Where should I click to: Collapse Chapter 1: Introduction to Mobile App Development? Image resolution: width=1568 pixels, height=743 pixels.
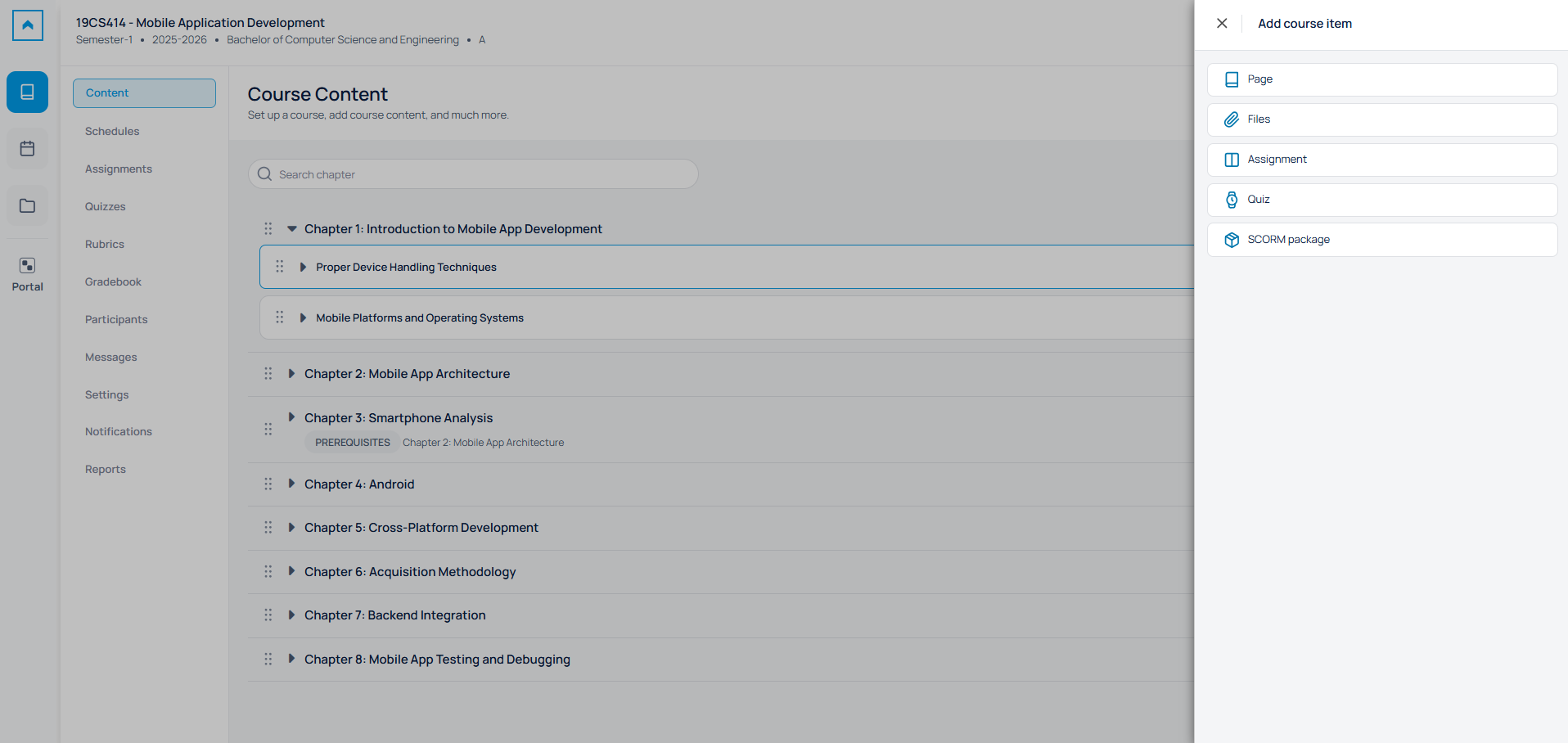[292, 229]
